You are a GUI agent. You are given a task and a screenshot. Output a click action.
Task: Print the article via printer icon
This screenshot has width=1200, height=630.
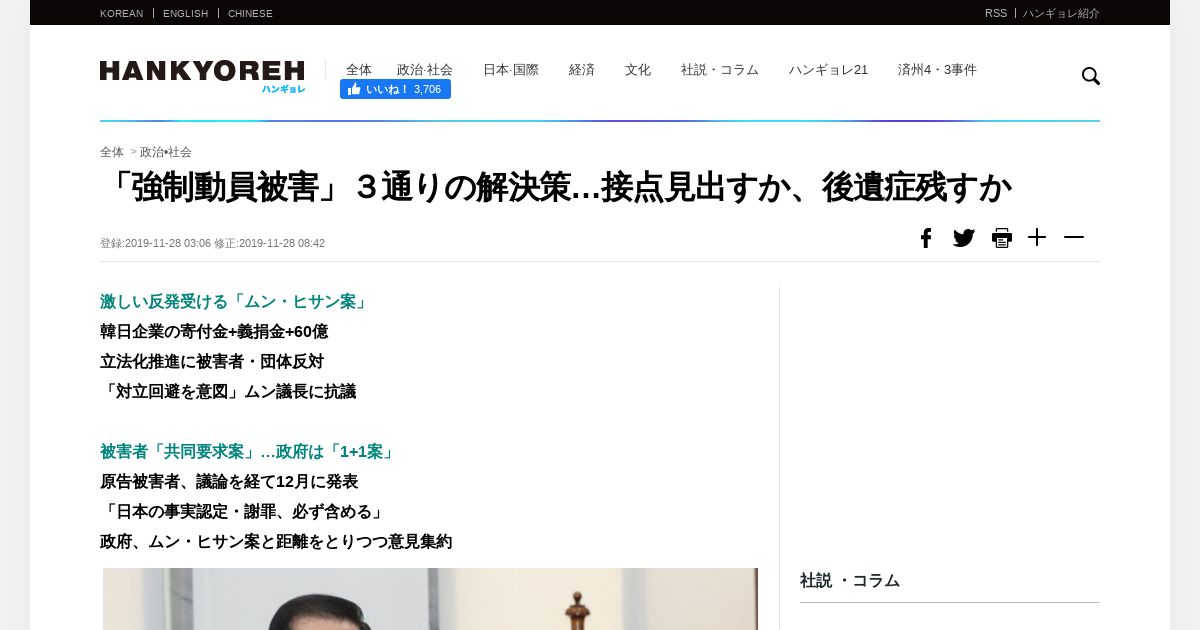point(1002,238)
